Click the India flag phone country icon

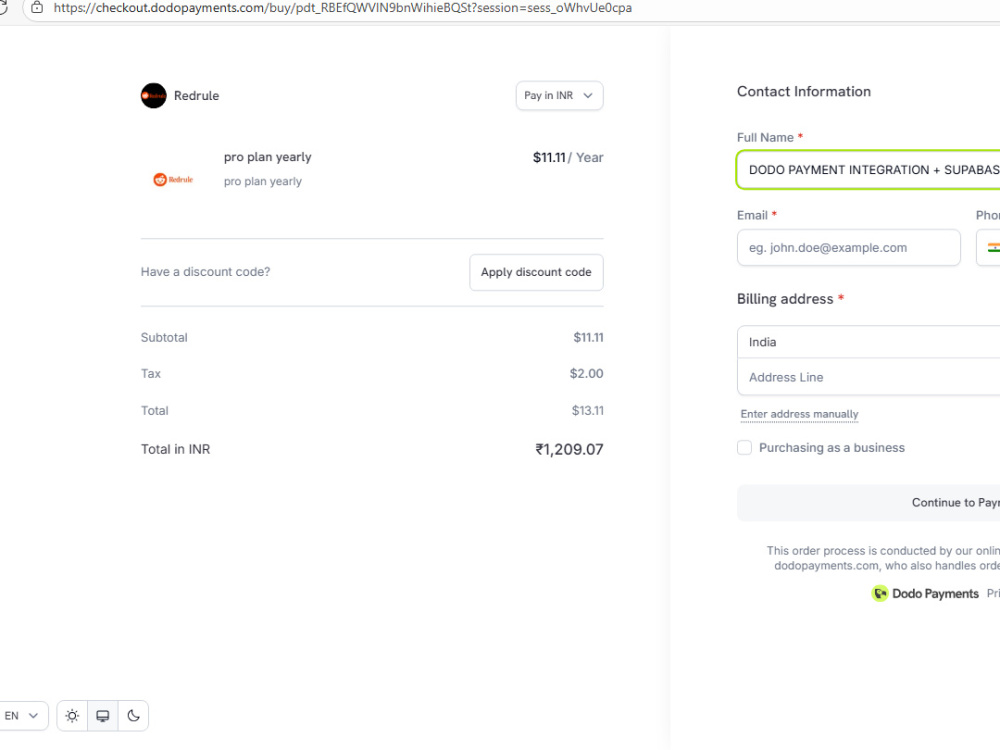point(994,247)
